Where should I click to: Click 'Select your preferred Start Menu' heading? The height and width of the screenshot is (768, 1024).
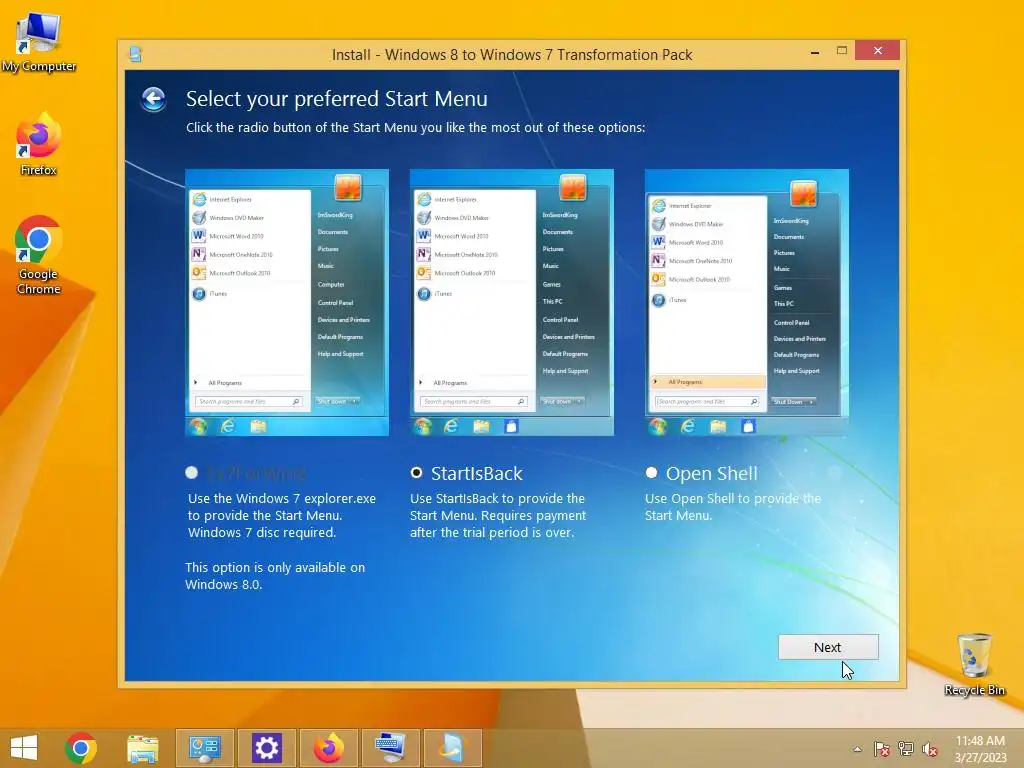(x=336, y=99)
